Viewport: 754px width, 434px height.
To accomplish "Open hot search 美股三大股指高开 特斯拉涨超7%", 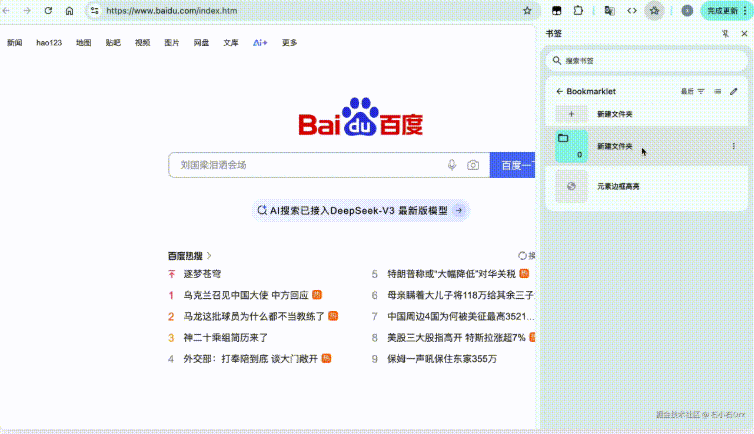I will tap(456, 337).
